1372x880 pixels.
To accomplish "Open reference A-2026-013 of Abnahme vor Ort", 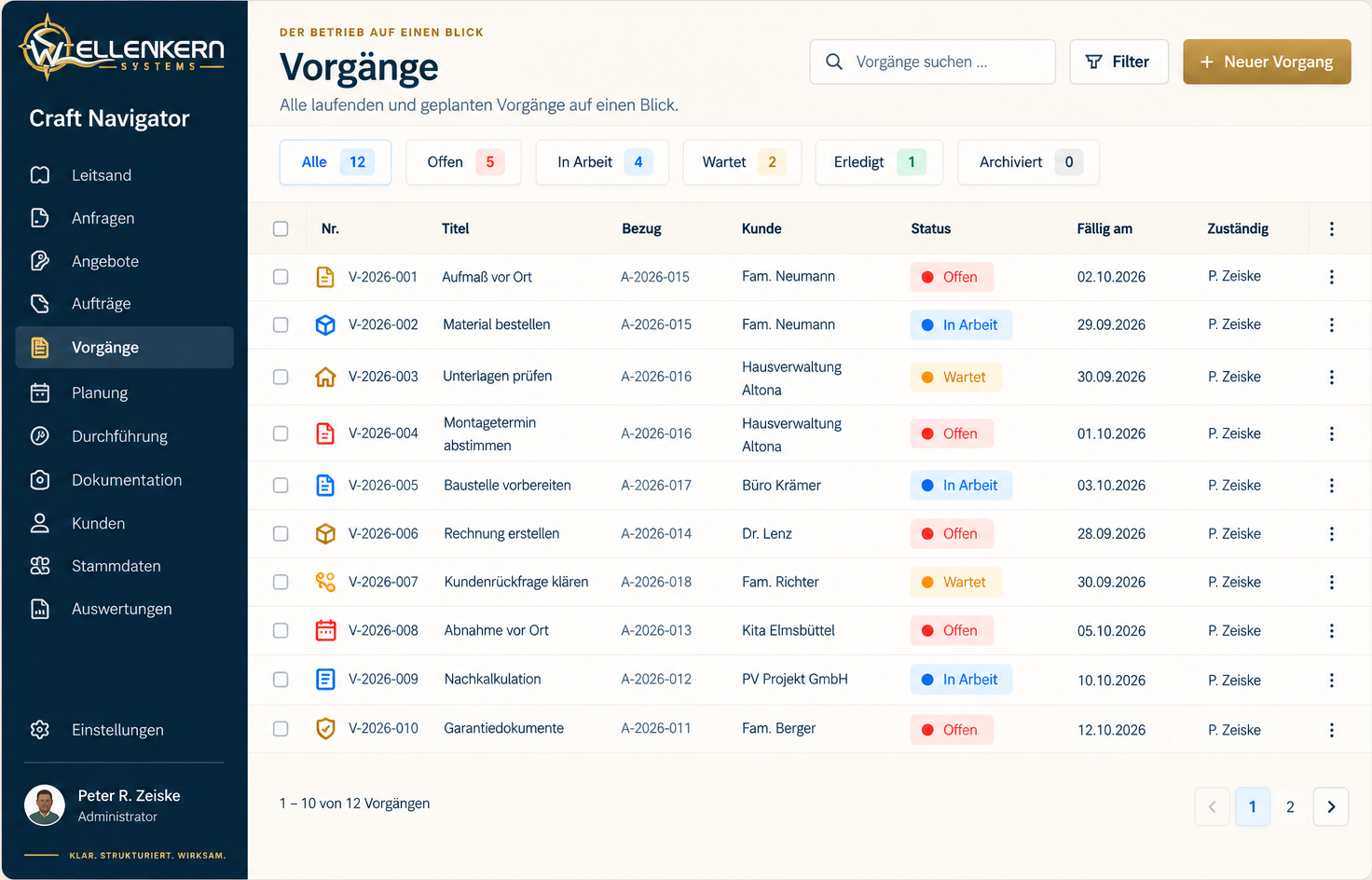I will [x=656, y=630].
